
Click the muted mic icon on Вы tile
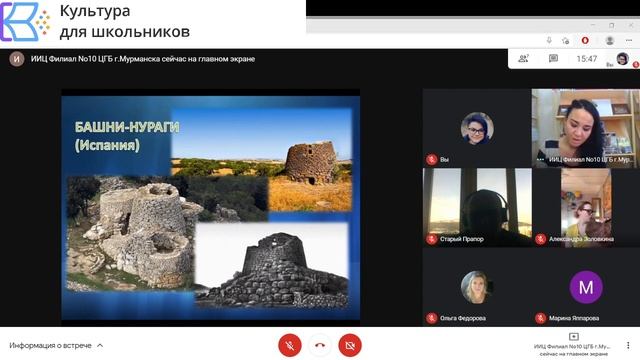click(x=431, y=160)
